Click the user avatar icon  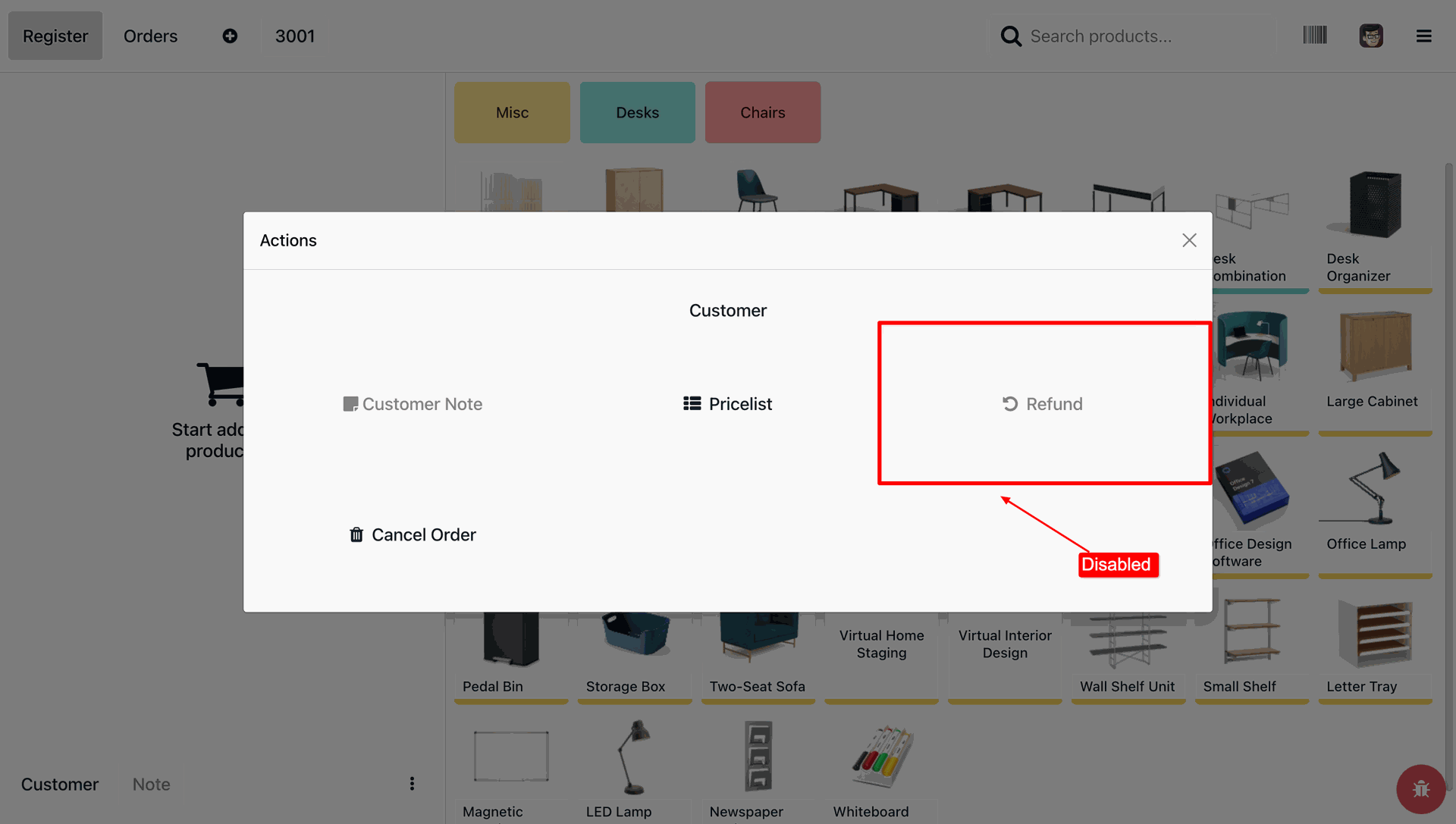(1370, 36)
